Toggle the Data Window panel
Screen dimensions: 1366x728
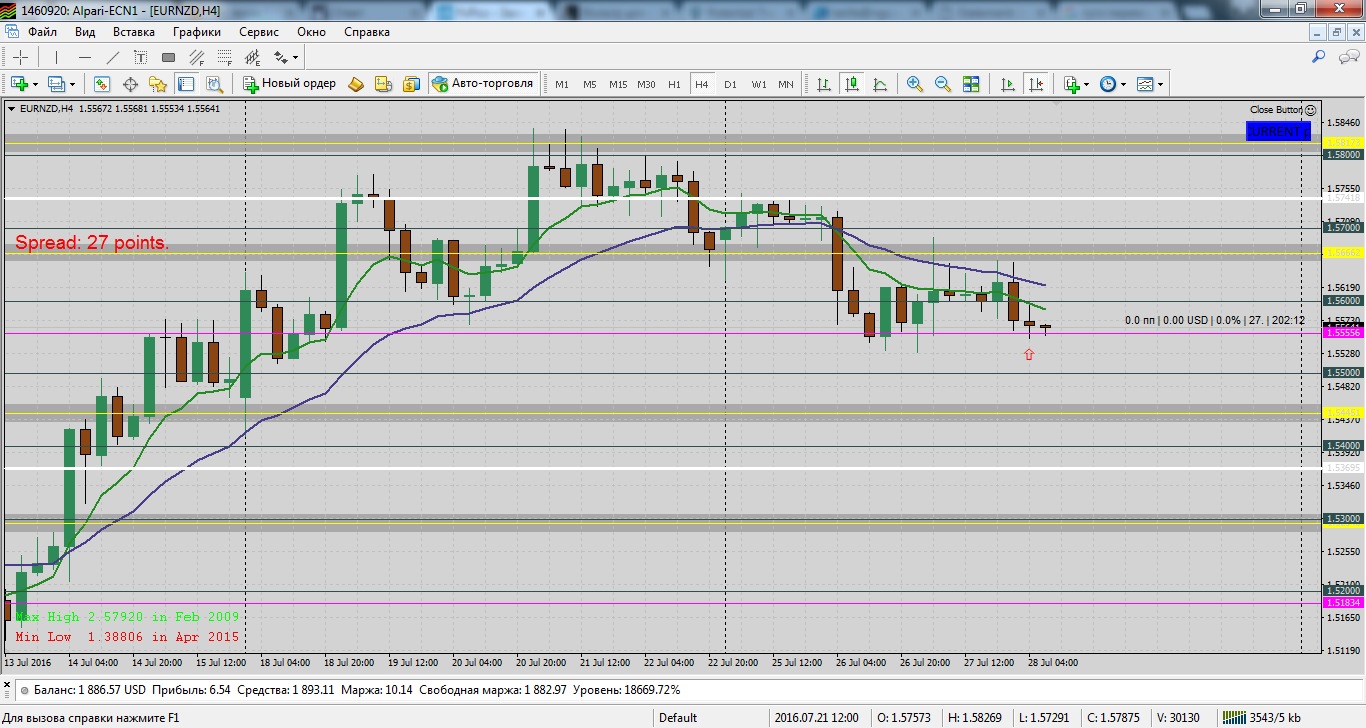(x=130, y=84)
